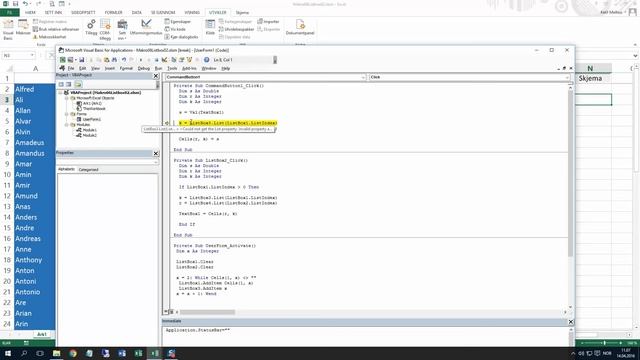Open the Run menu in VBA editor
The height and width of the screenshot is (360, 640).
(158, 68)
